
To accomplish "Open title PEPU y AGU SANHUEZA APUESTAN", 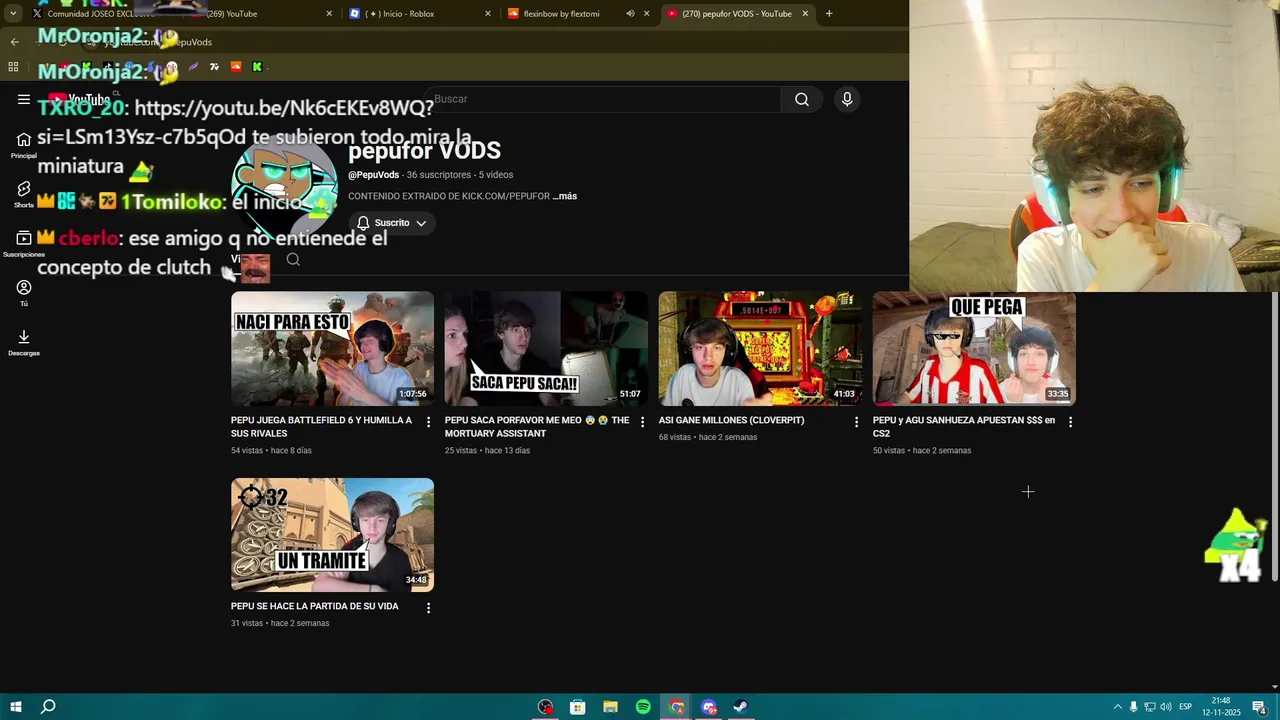I will coord(964,427).
